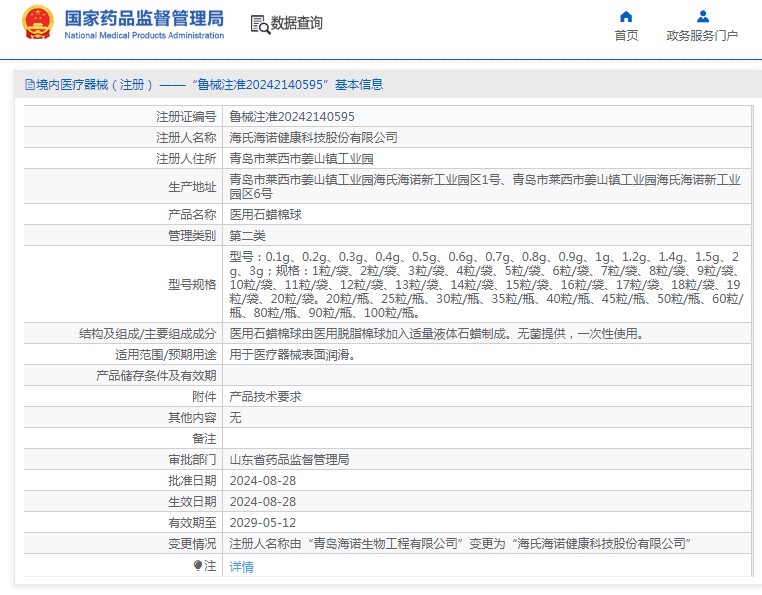The height and width of the screenshot is (595, 762).
Task: Click management class value 第二类
Action: pyautogui.click(x=247, y=236)
